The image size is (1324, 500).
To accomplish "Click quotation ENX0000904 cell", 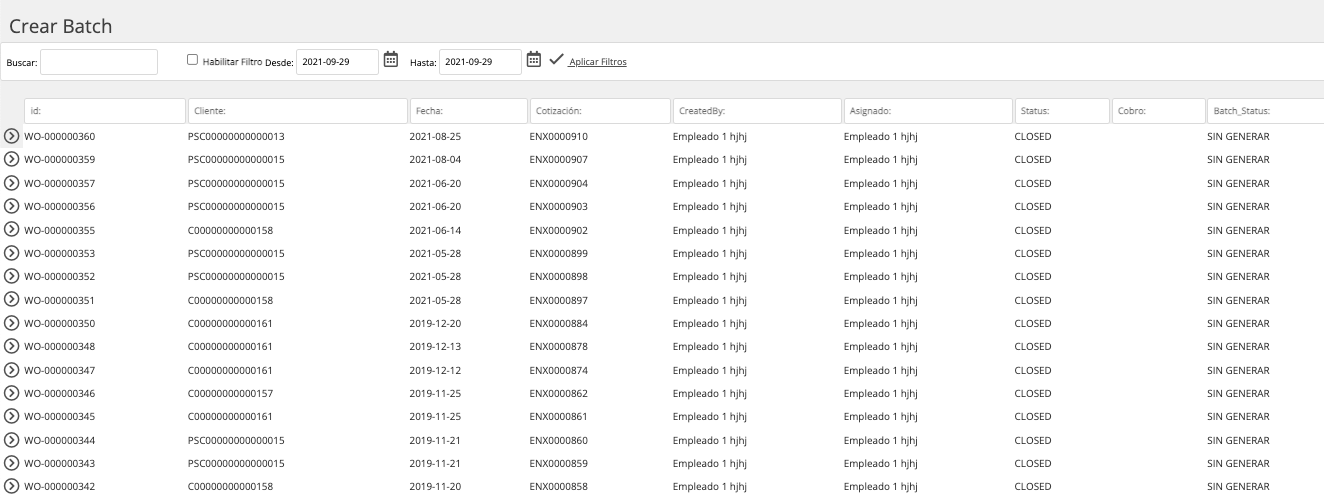I will [x=559, y=183].
